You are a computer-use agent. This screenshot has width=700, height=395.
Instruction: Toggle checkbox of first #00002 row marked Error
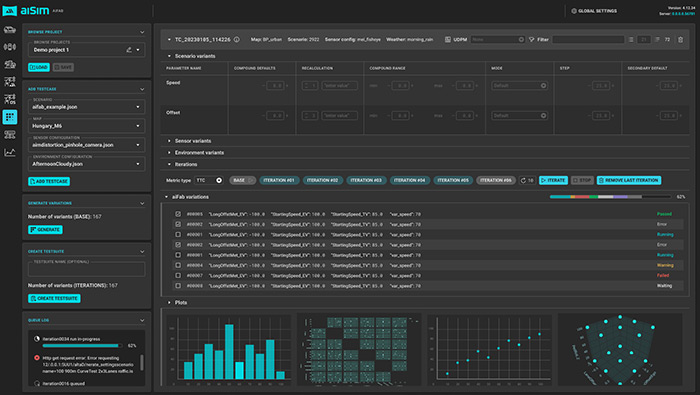(178, 225)
